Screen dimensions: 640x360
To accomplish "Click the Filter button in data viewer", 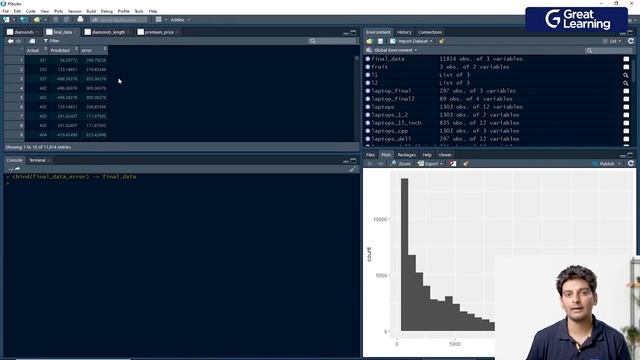I will tap(51, 41).
